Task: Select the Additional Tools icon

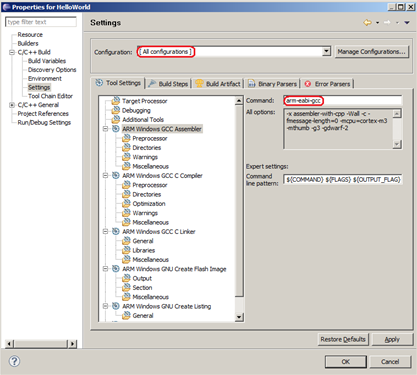Action: click(116, 119)
